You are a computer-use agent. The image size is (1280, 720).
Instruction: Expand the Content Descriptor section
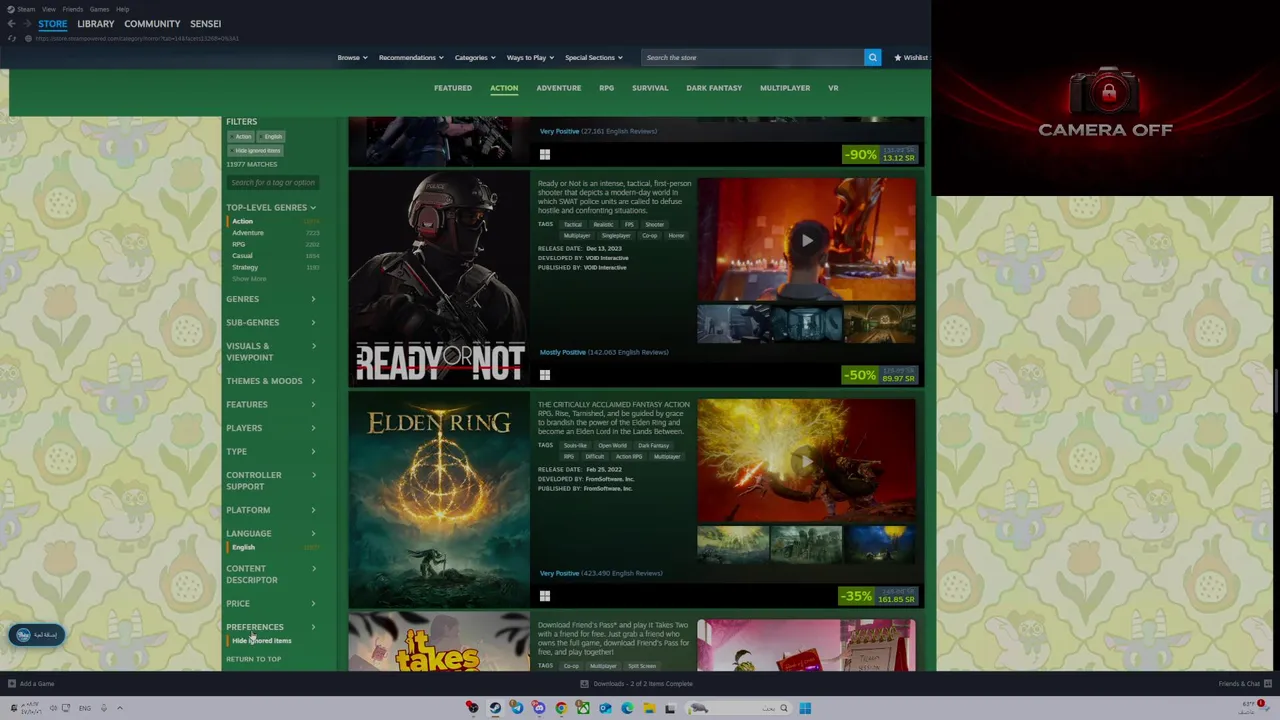tap(271, 574)
